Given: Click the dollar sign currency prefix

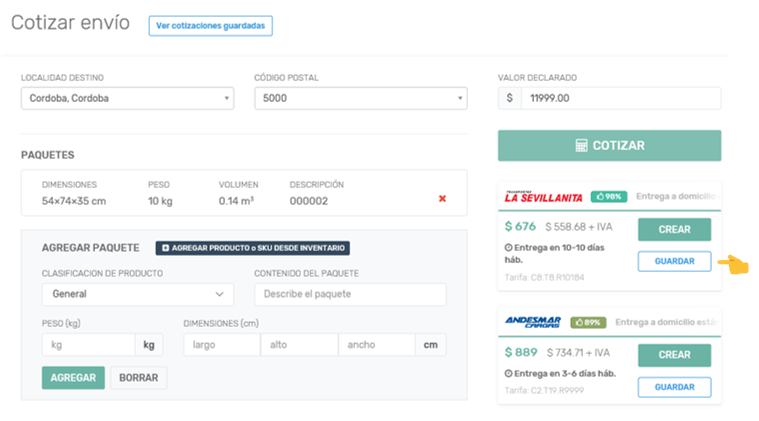Looking at the screenshot, I should [x=510, y=98].
